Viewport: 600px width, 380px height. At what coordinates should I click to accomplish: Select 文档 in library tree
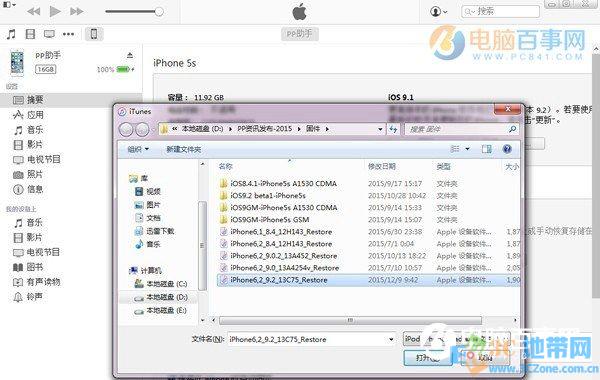148,218
